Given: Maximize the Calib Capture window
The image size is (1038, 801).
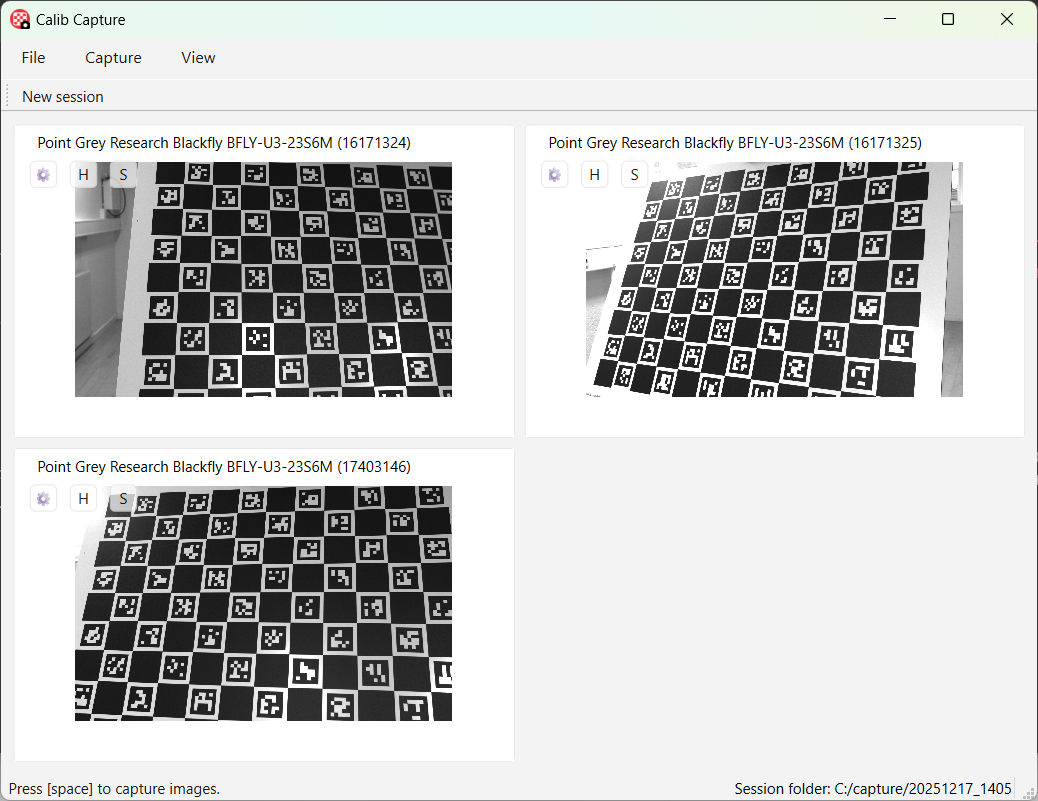Looking at the screenshot, I should point(948,19).
